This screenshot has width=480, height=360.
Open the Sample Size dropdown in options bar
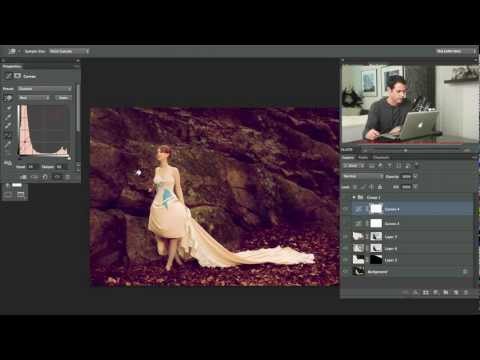69,51
